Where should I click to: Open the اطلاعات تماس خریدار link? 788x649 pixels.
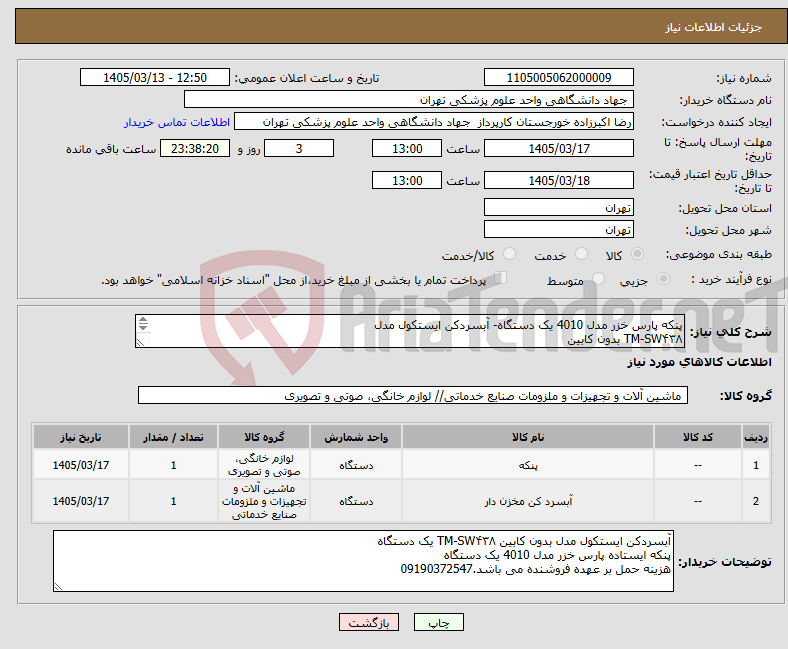pos(177,122)
